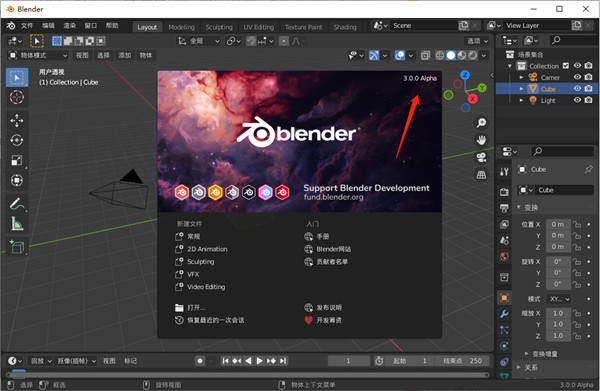Create new Sculpting file from splash

pos(195,262)
